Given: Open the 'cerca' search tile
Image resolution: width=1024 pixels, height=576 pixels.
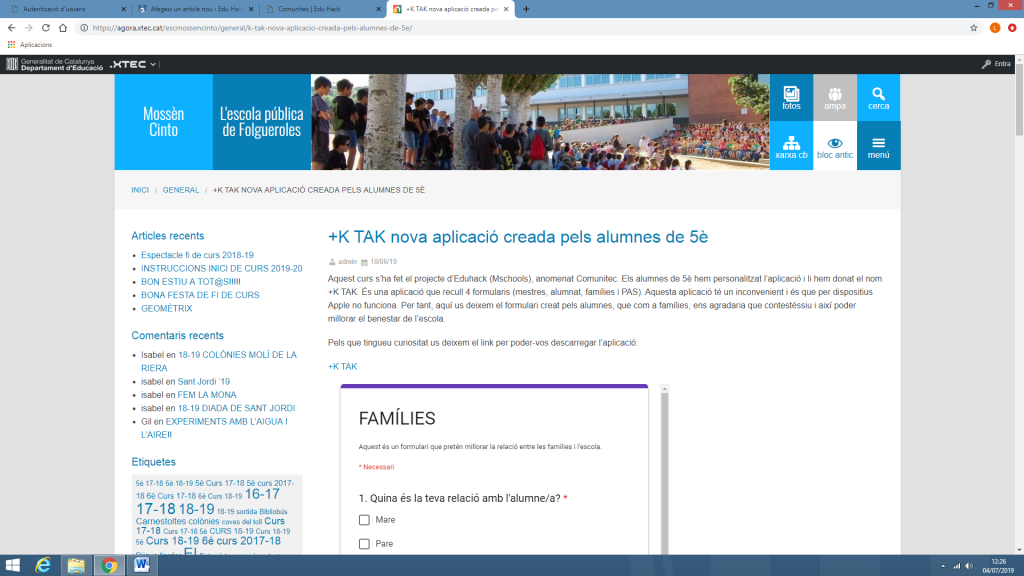Looking at the screenshot, I should [x=878, y=97].
